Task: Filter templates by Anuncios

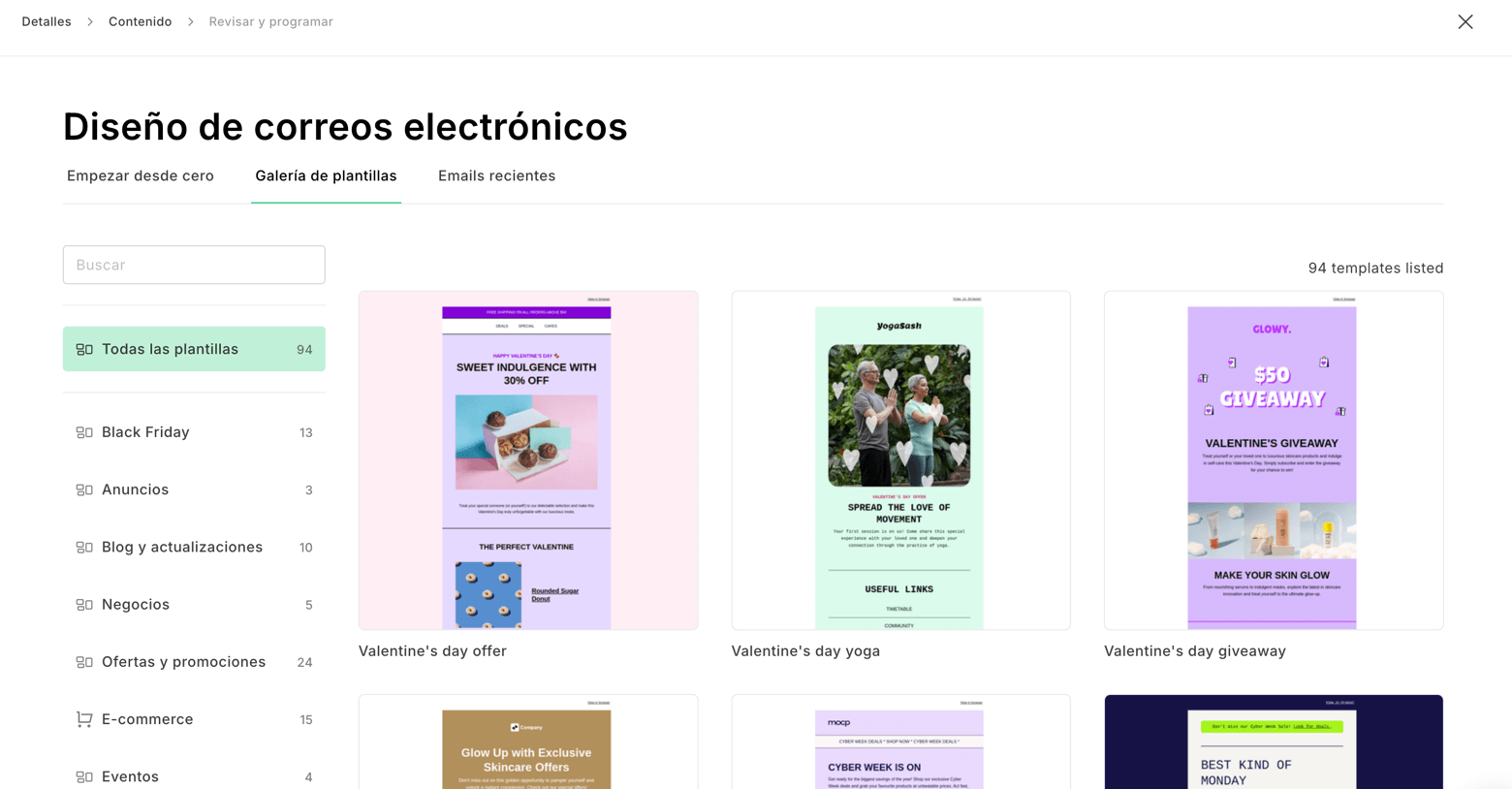Action: coord(194,489)
